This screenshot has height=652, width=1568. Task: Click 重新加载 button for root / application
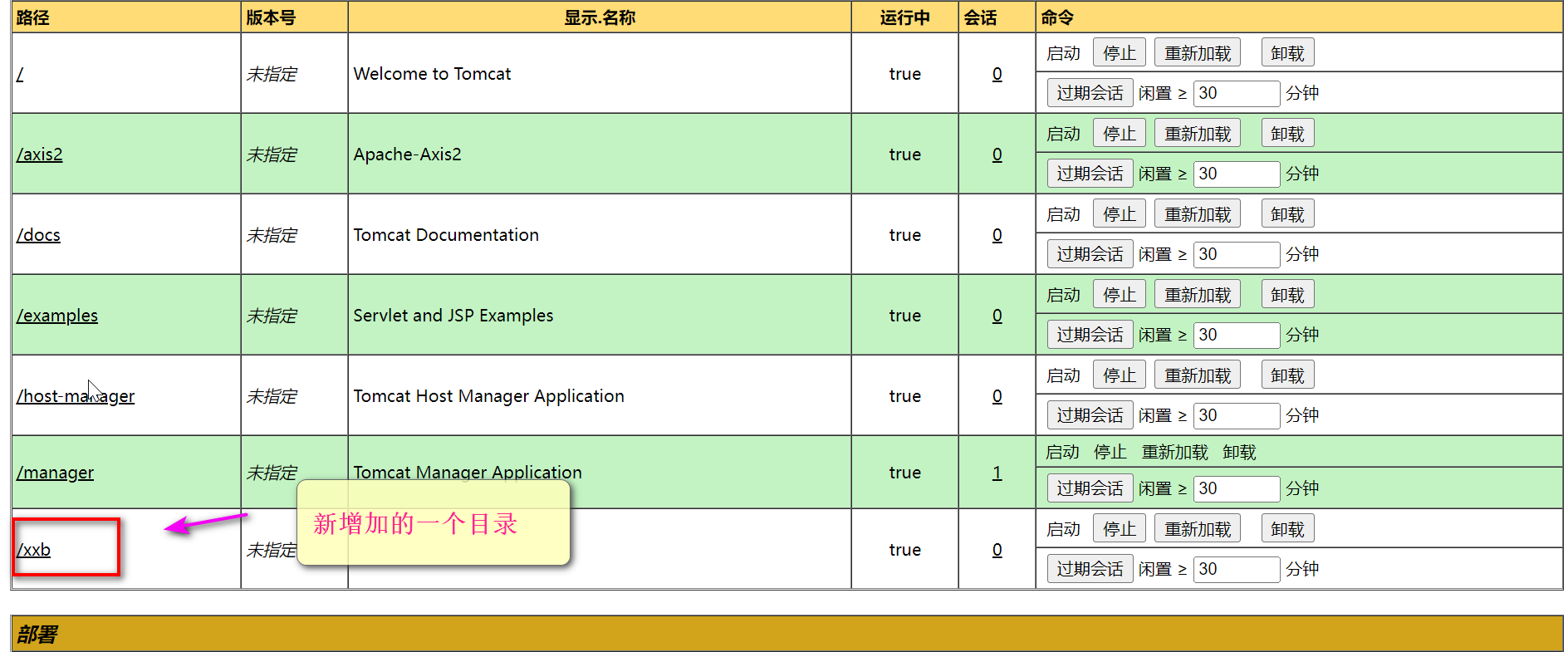[x=1197, y=53]
